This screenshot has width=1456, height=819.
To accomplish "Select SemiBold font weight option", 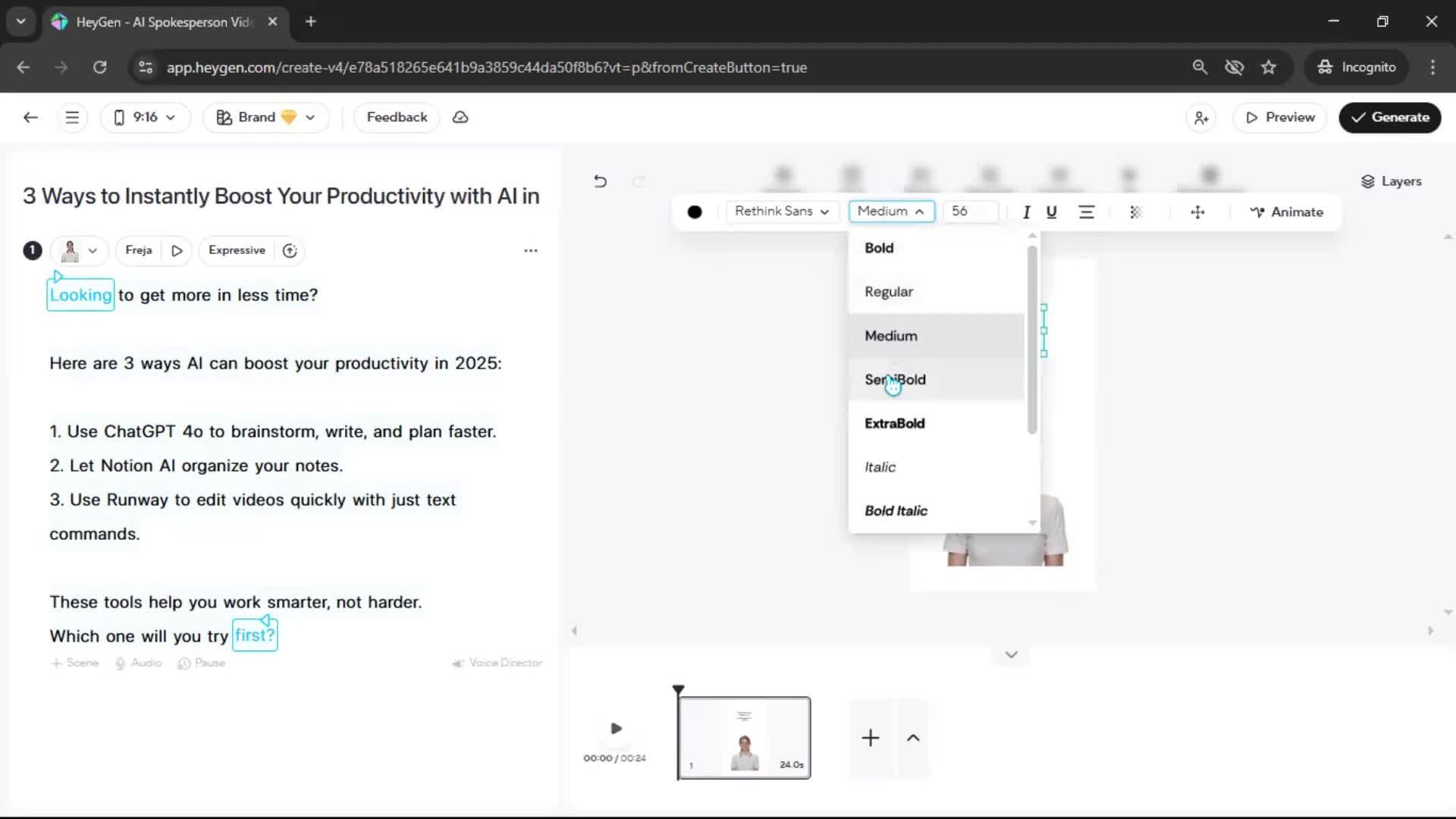I will [895, 380].
